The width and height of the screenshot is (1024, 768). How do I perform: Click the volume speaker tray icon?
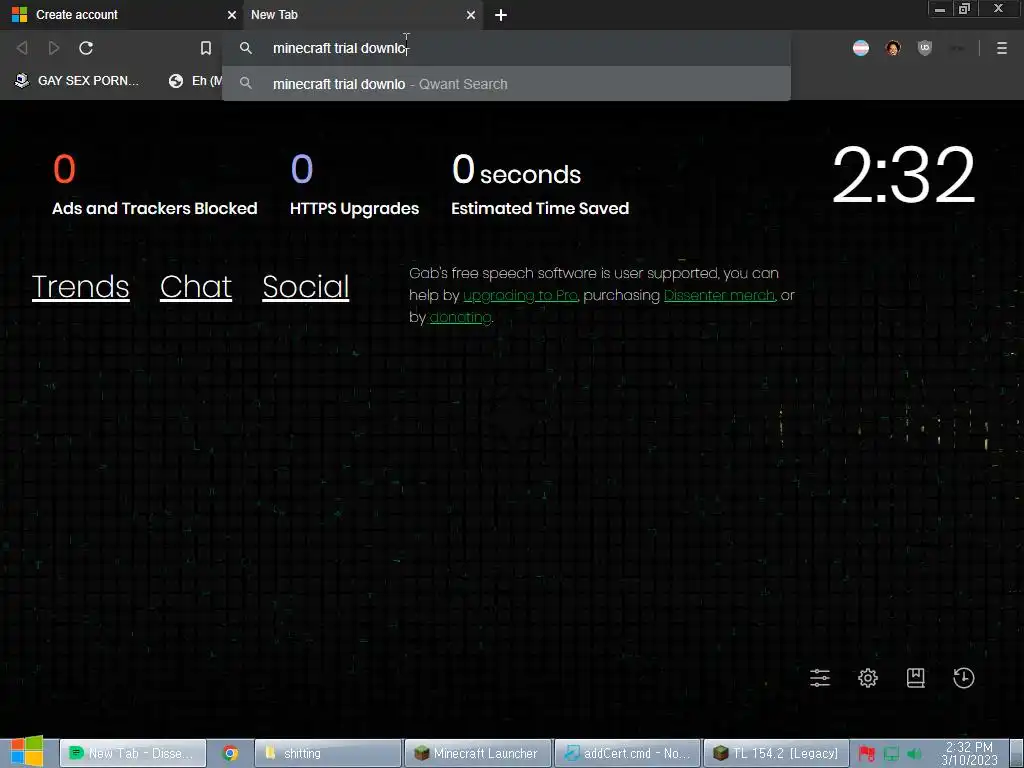[914, 754]
